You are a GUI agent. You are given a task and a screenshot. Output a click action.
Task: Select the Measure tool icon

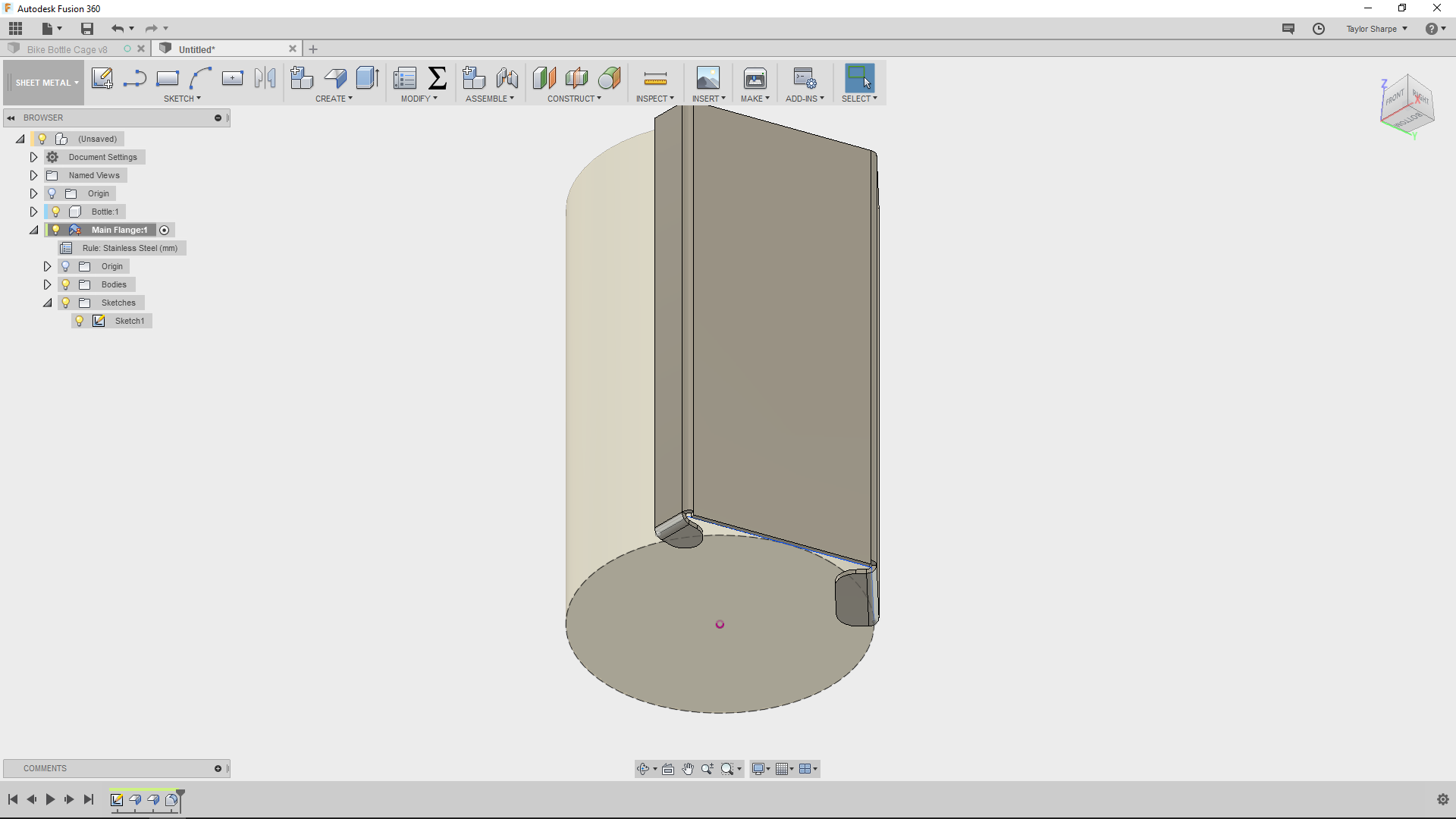tap(655, 78)
